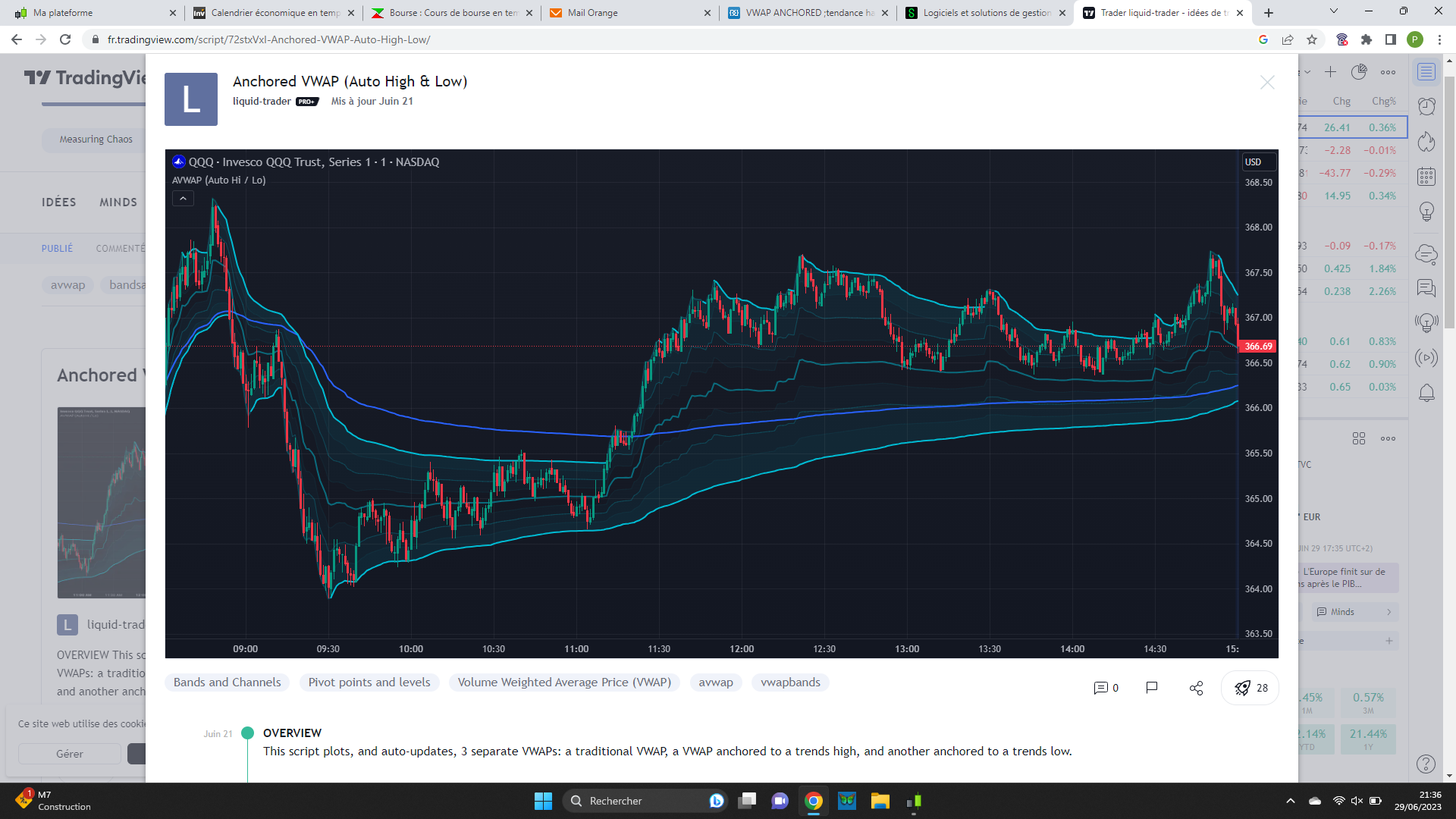Open the comments bubble icon
The height and width of the screenshot is (819, 1456).
coord(1101,688)
